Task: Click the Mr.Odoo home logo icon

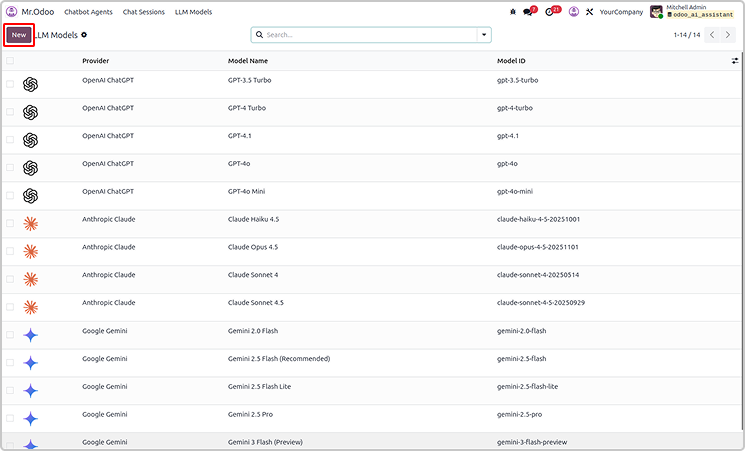Action: [x=11, y=12]
